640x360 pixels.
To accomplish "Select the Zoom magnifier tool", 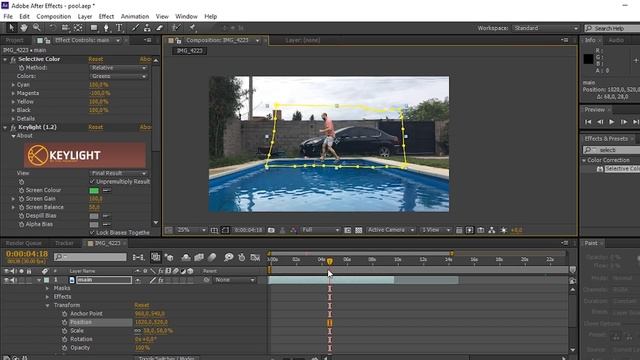I will pos(37,28).
